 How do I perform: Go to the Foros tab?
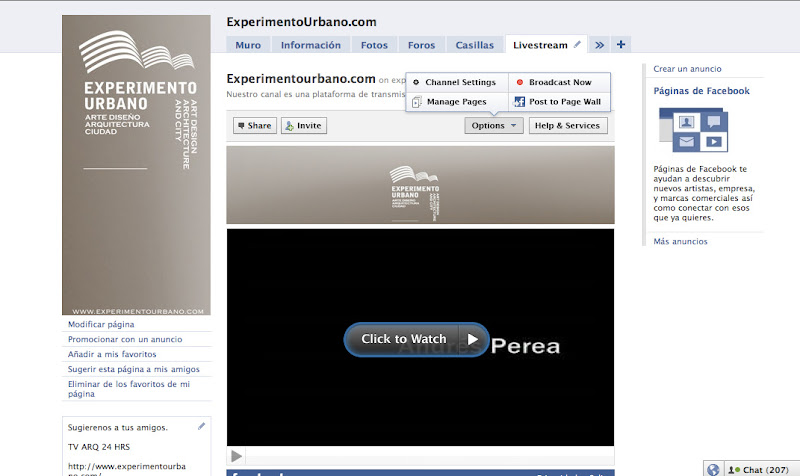click(421, 45)
